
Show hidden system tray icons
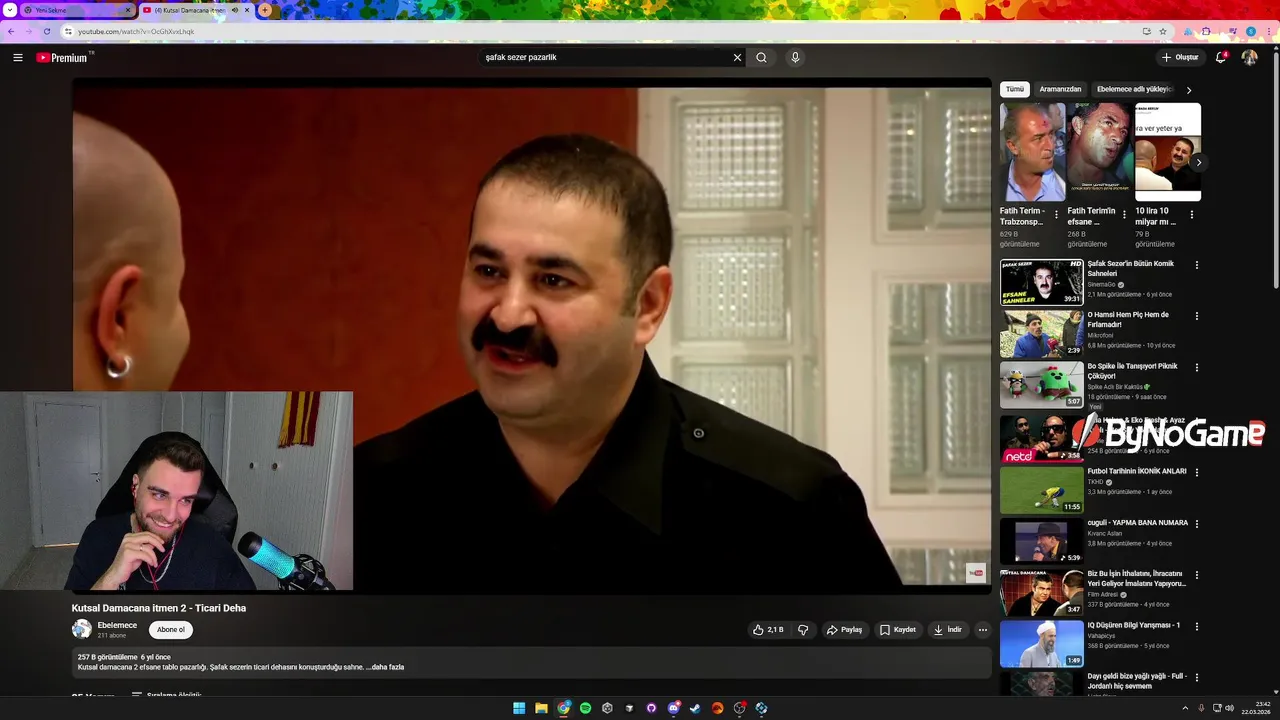(x=1186, y=708)
